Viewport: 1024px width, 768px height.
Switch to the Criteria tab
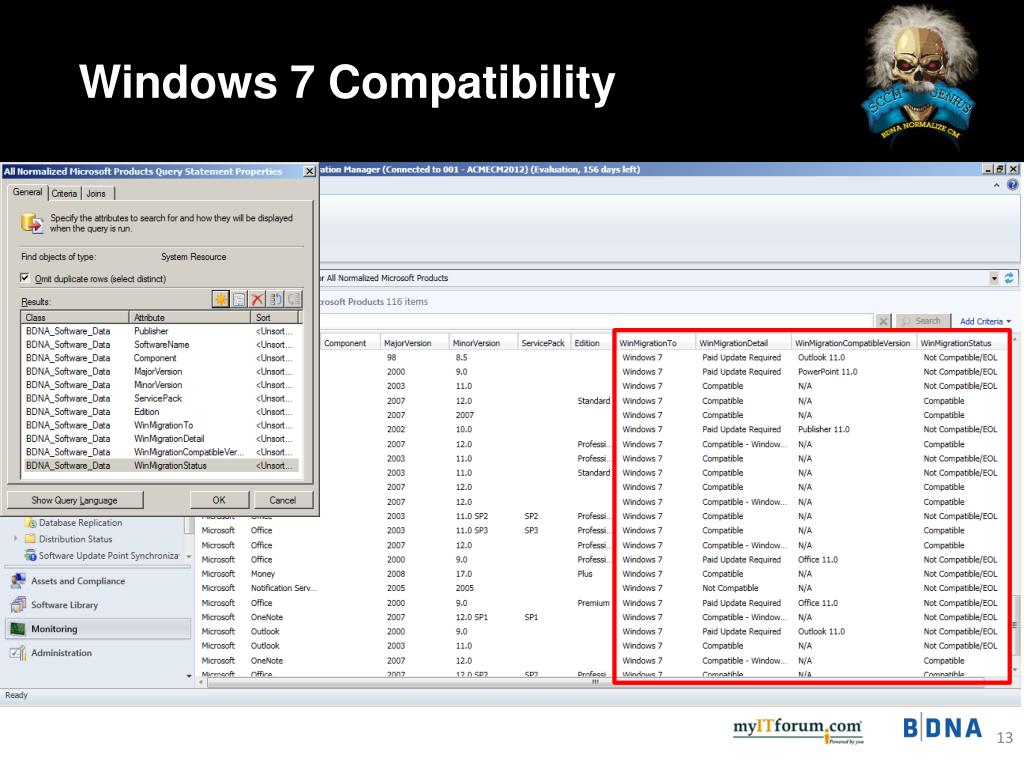64,193
